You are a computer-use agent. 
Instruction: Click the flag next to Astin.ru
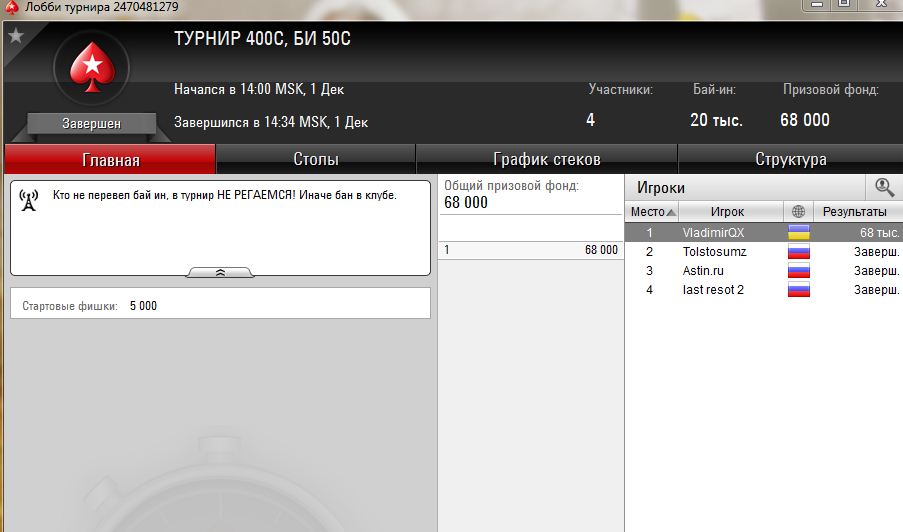pyautogui.click(x=799, y=271)
